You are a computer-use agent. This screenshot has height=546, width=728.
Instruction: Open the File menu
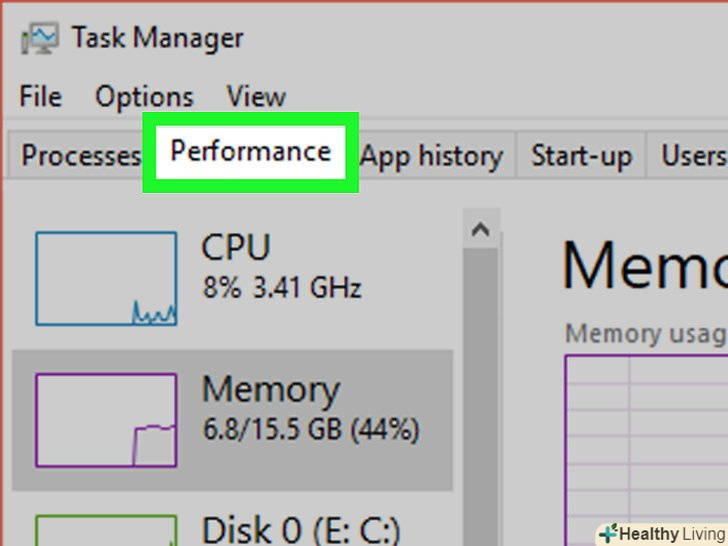[x=41, y=97]
